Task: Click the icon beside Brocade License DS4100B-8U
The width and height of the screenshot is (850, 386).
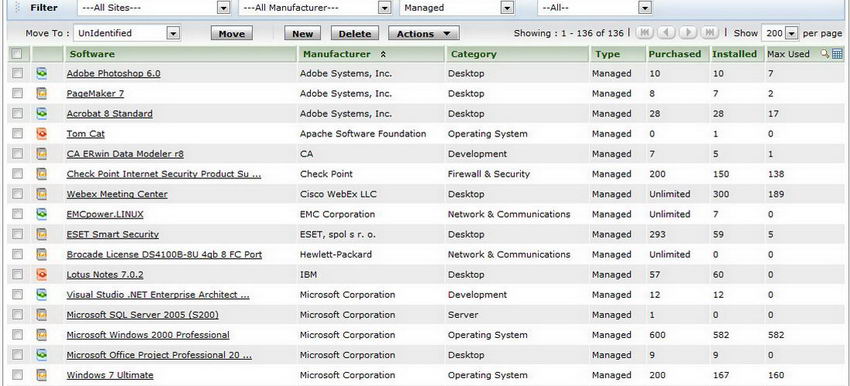Action: [41, 254]
